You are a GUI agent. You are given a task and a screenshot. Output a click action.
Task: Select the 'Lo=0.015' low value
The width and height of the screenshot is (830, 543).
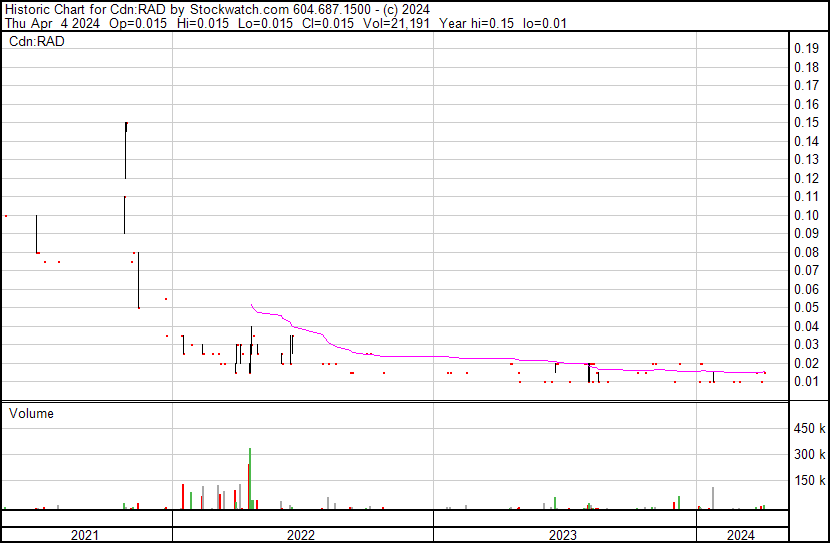[x=265, y=23]
